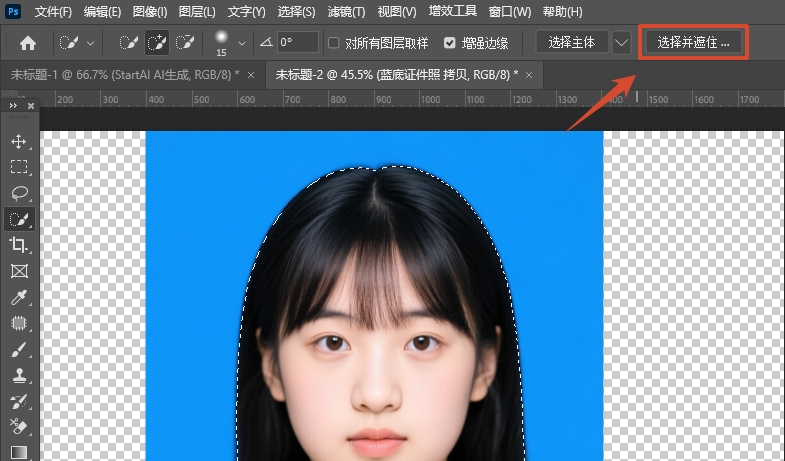This screenshot has height=461, width=785.
Task: Select the Eyedropper tool
Action: click(x=19, y=297)
